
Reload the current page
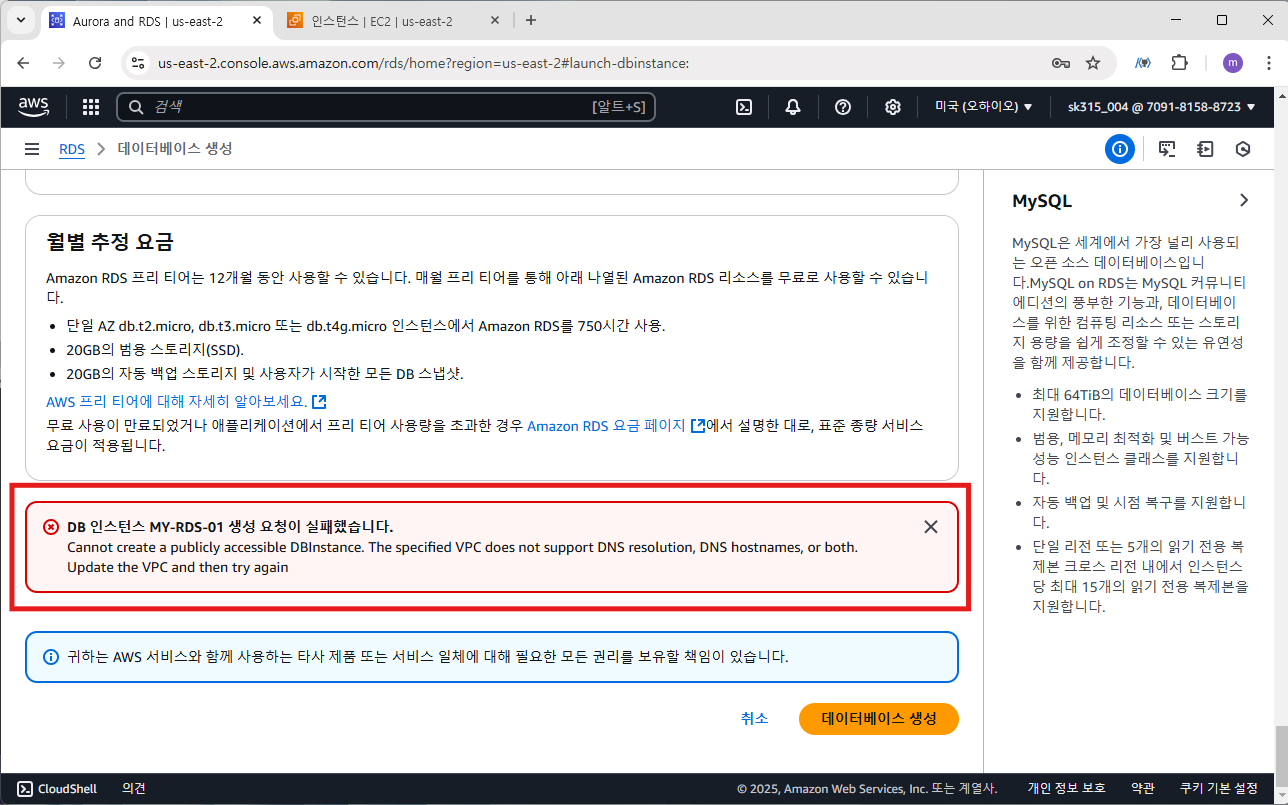click(95, 63)
